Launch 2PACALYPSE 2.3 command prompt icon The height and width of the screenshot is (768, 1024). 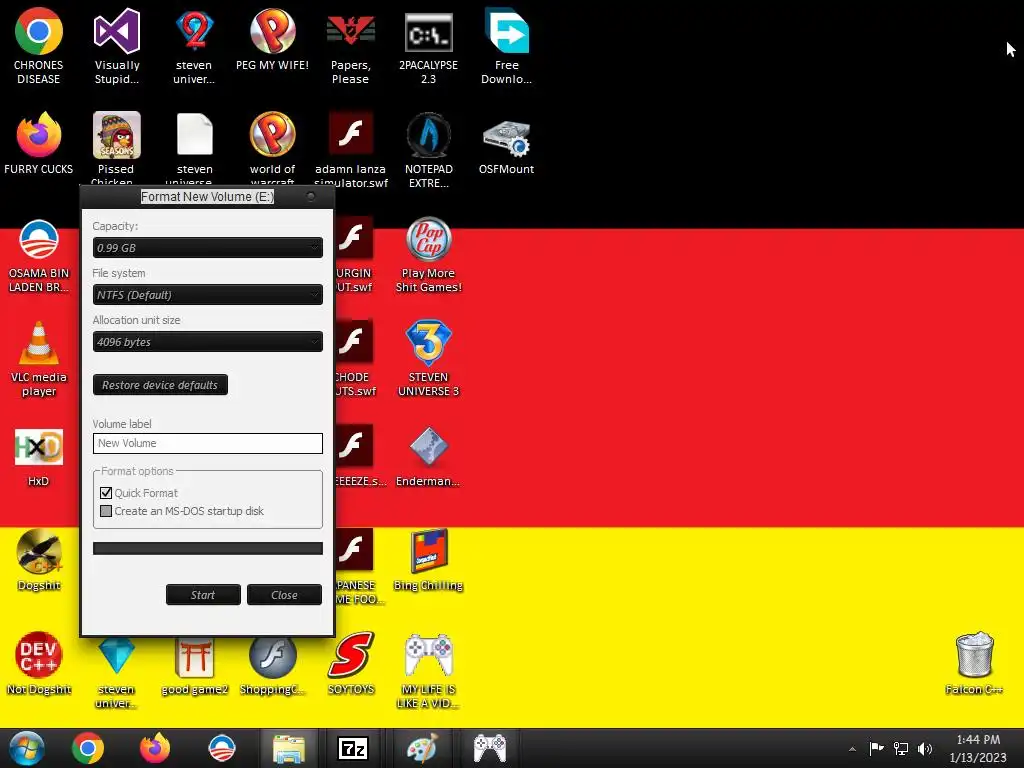point(428,46)
